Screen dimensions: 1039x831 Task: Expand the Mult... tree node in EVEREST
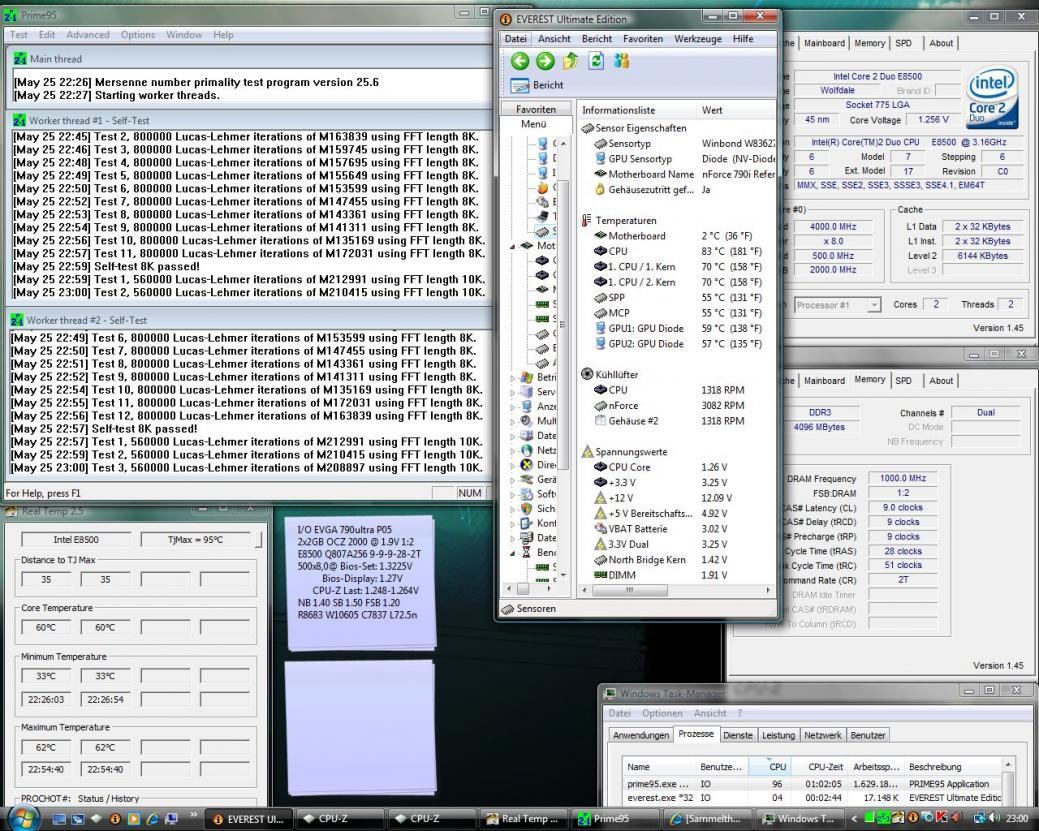tap(514, 421)
